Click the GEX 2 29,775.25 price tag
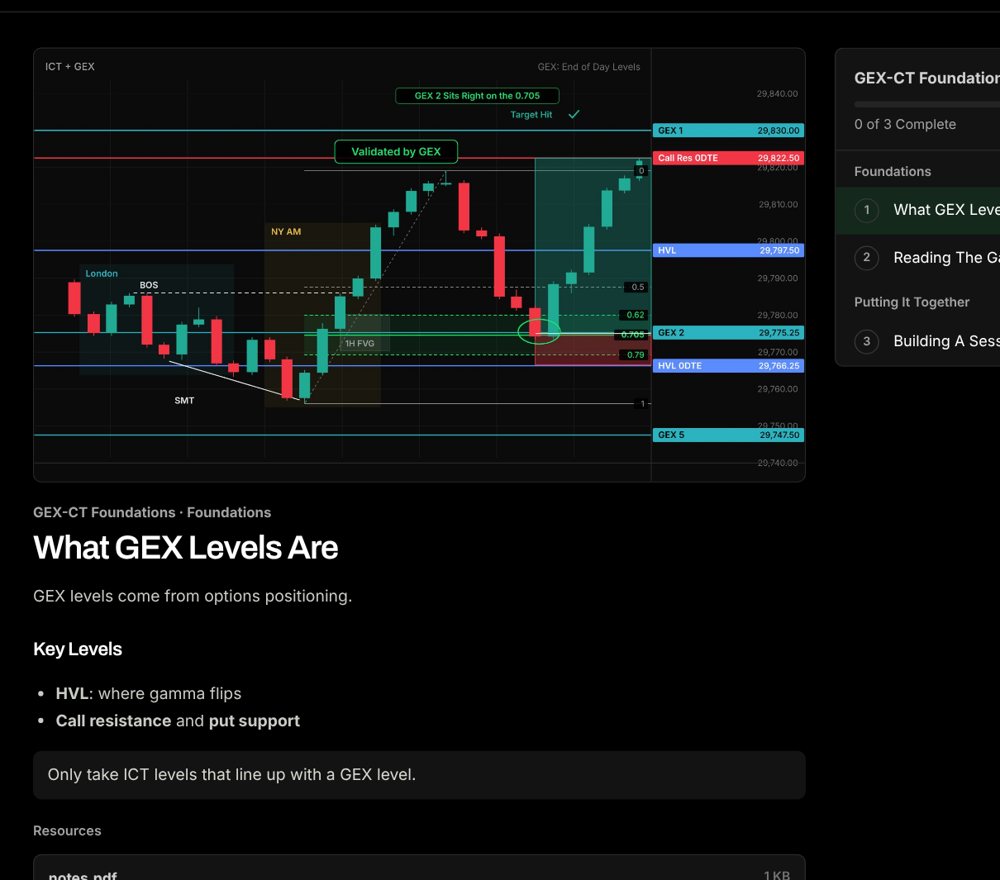The image size is (1000, 880). click(728, 332)
